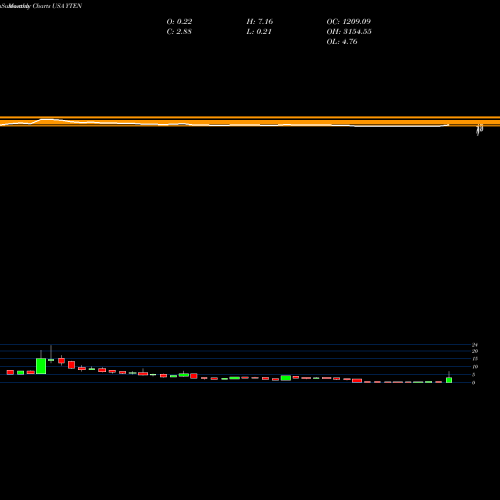Click the '15' price axis label

click(x=475, y=359)
